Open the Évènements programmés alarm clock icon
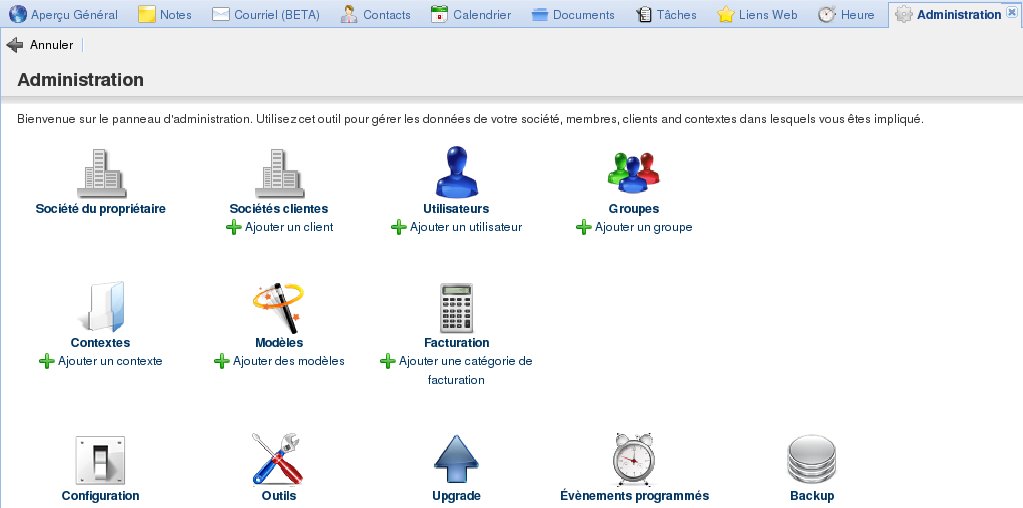This screenshot has height=508, width=1023. 634,460
